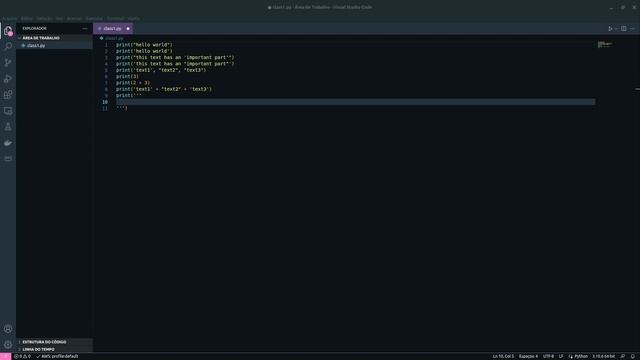Viewport: 640px width, 360px height.
Task: Change line ending via LF
Action: (x=561, y=356)
